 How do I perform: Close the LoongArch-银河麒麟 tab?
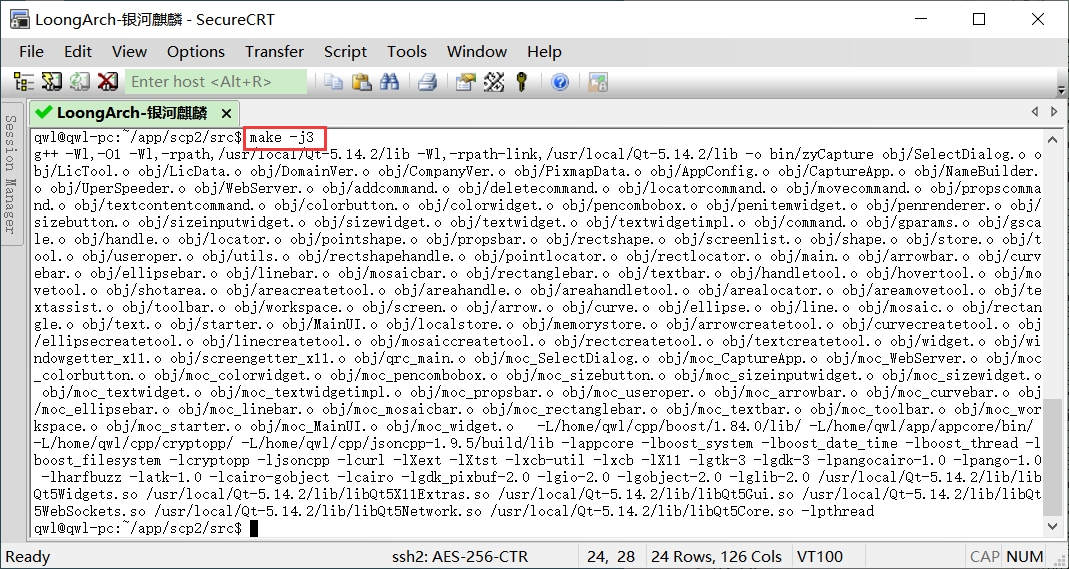coord(226,113)
